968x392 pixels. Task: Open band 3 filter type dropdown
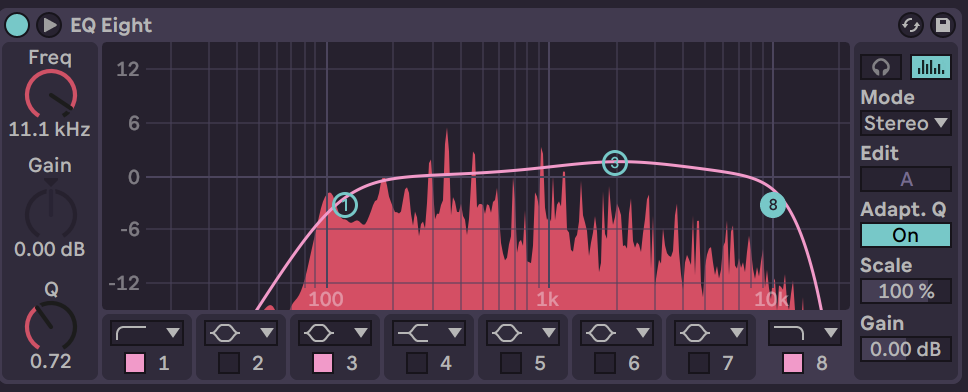335,333
